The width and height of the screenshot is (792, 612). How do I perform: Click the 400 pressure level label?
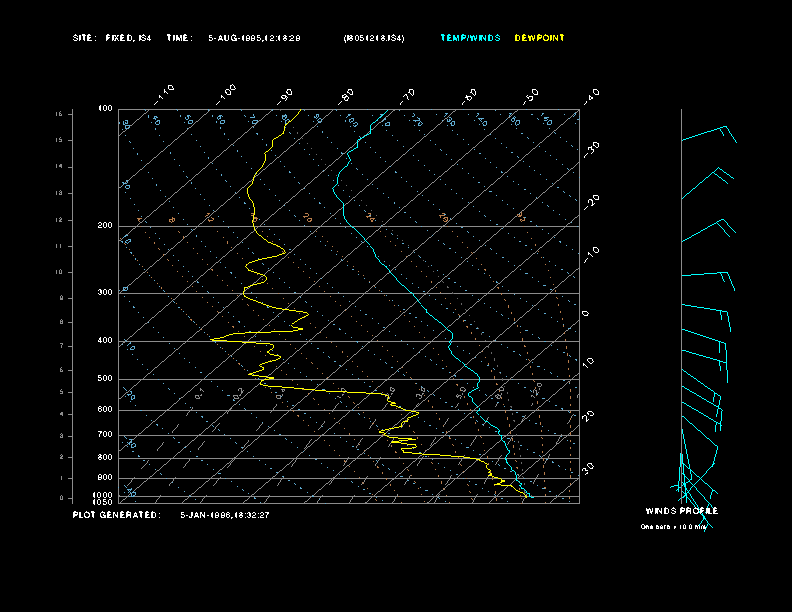[x=105, y=341]
